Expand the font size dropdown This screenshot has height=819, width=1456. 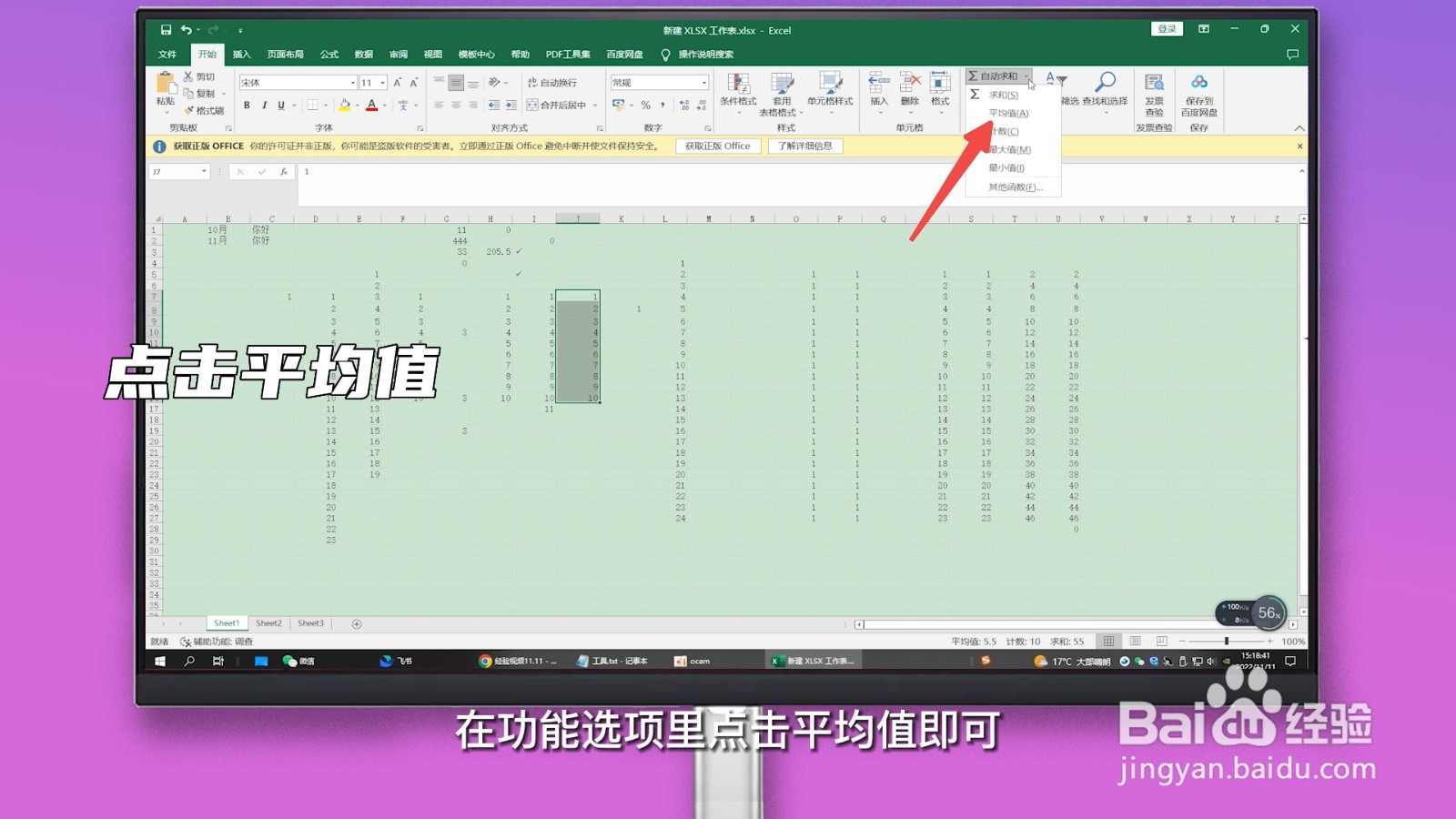[x=382, y=82]
